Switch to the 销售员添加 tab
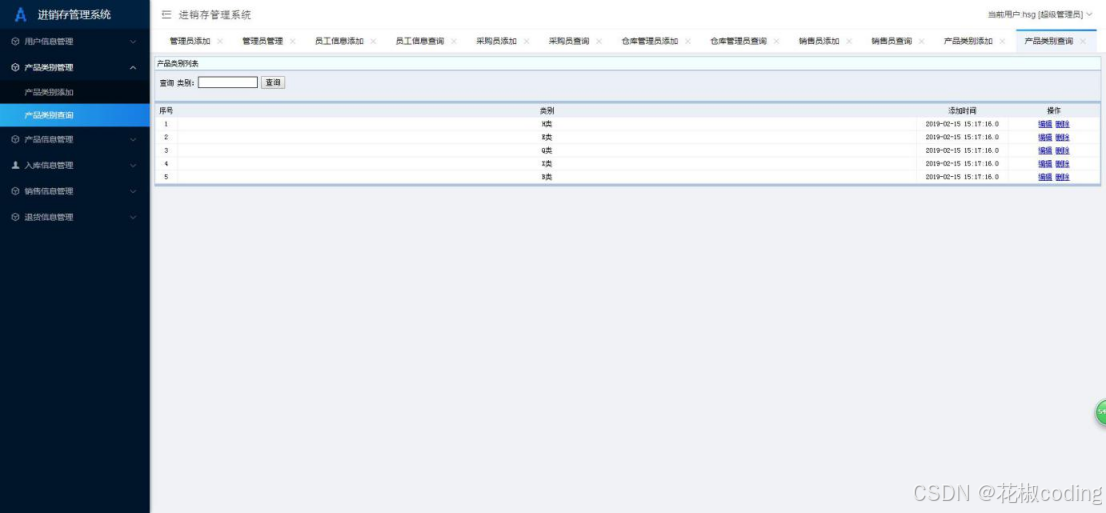This screenshot has height=513, width=1106. pos(819,41)
